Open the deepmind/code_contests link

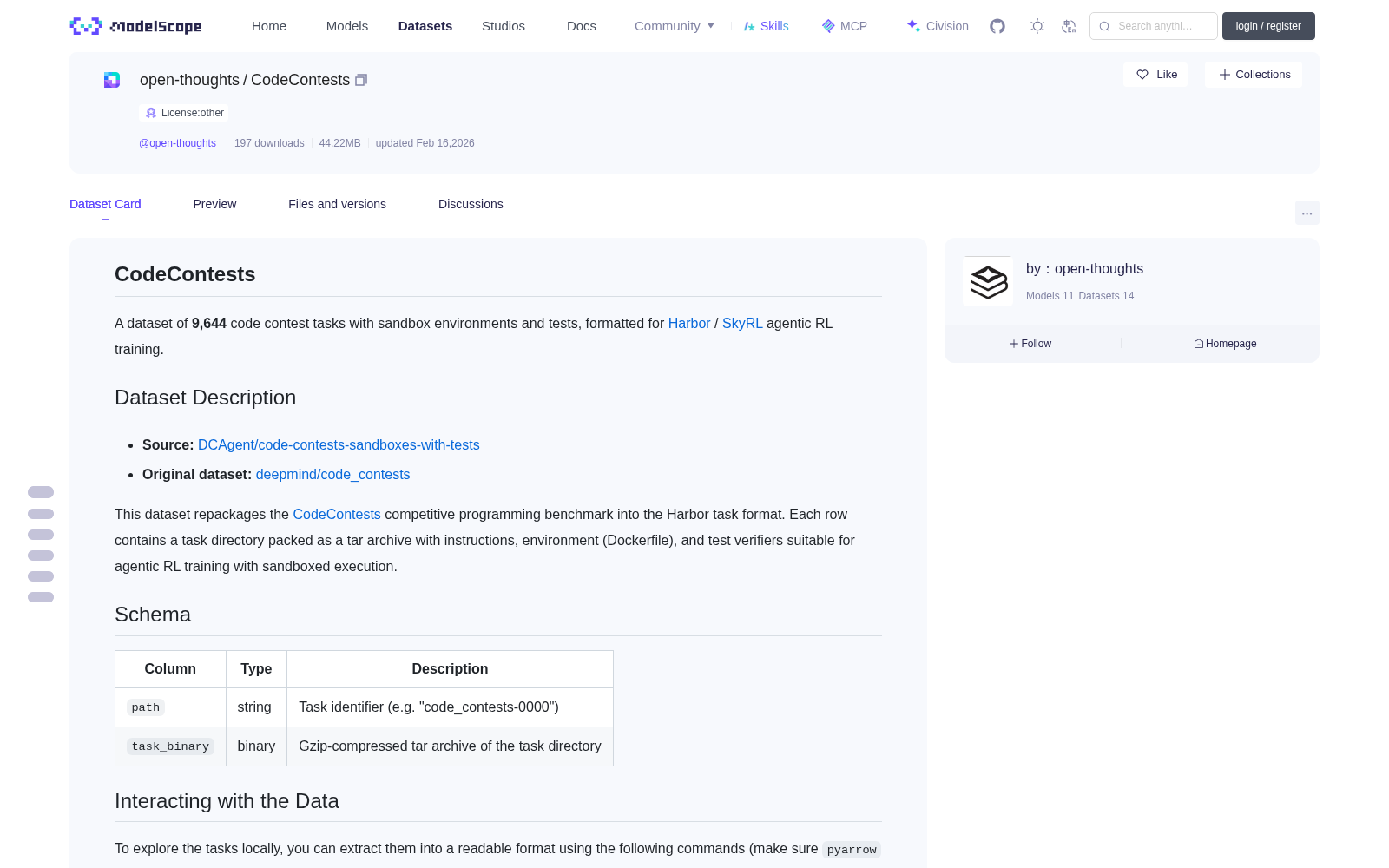pos(332,474)
